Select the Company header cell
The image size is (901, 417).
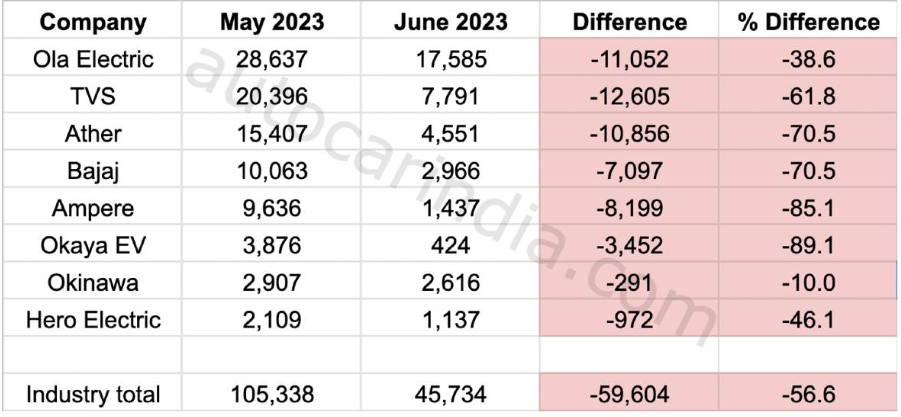coord(93,22)
